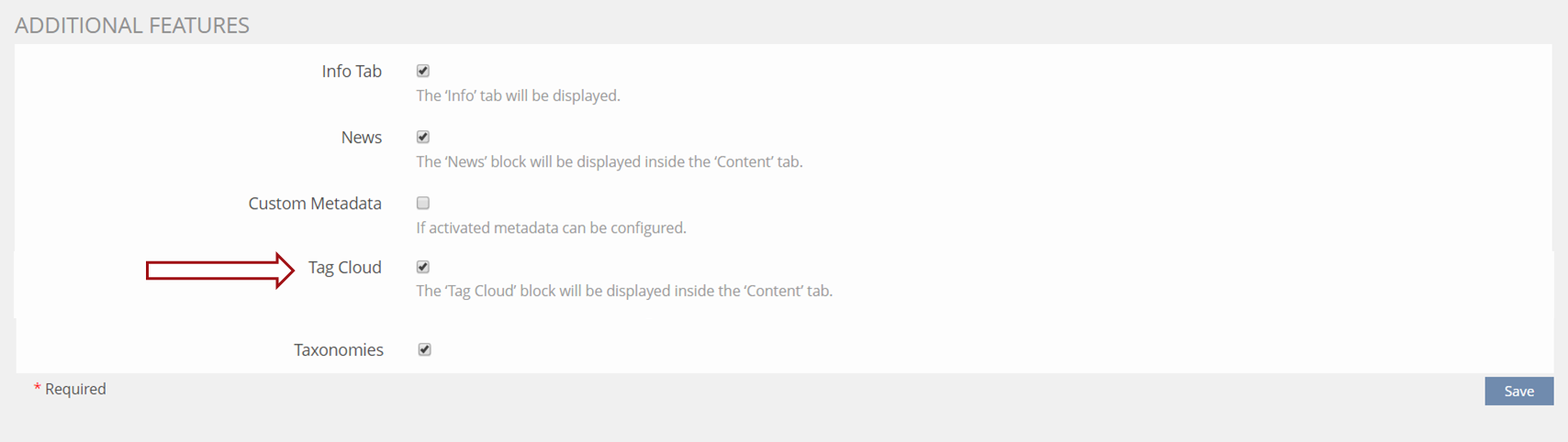Click the News field label
Image resolution: width=1568 pixels, height=442 pixels.
click(x=361, y=138)
